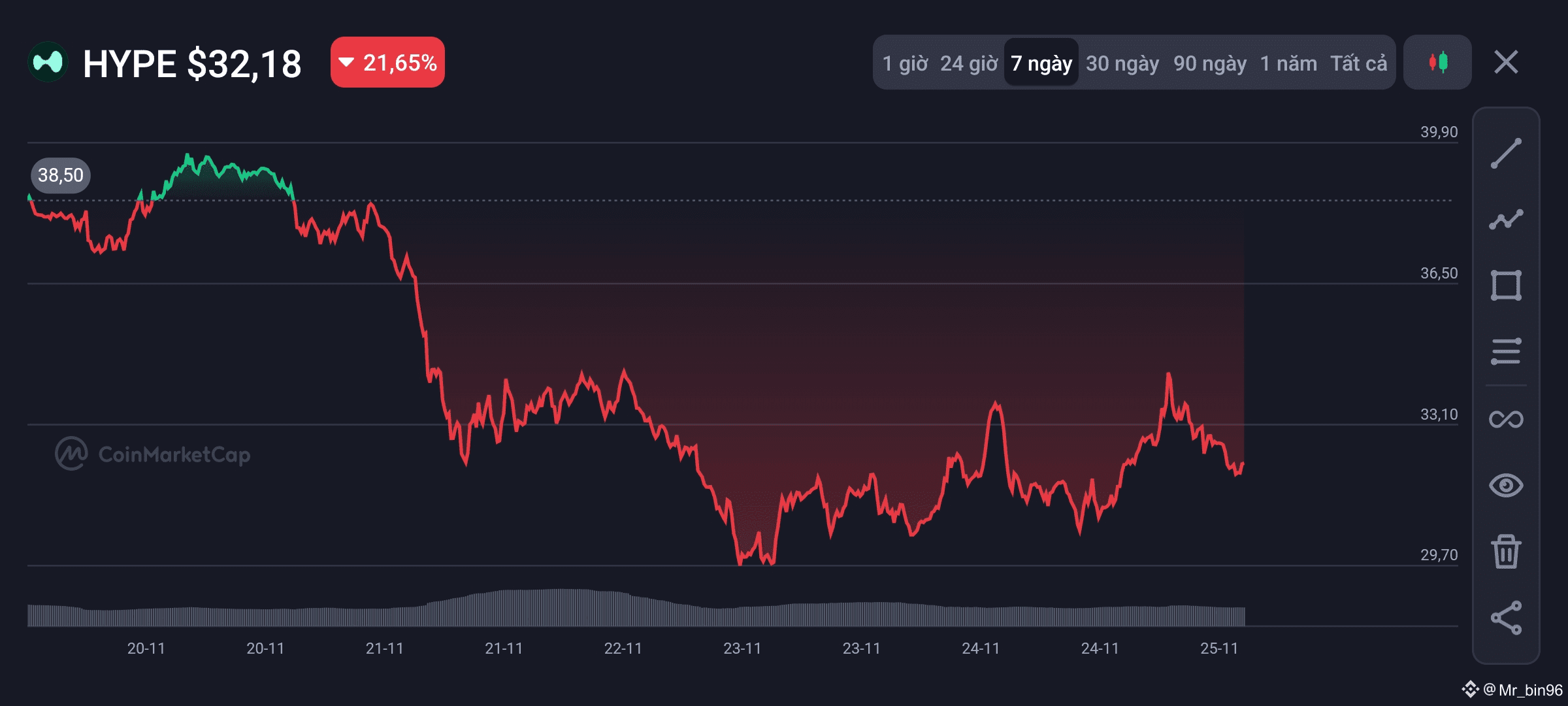Toggle candlestick chart mode
1568x706 pixels.
(x=1438, y=63)
